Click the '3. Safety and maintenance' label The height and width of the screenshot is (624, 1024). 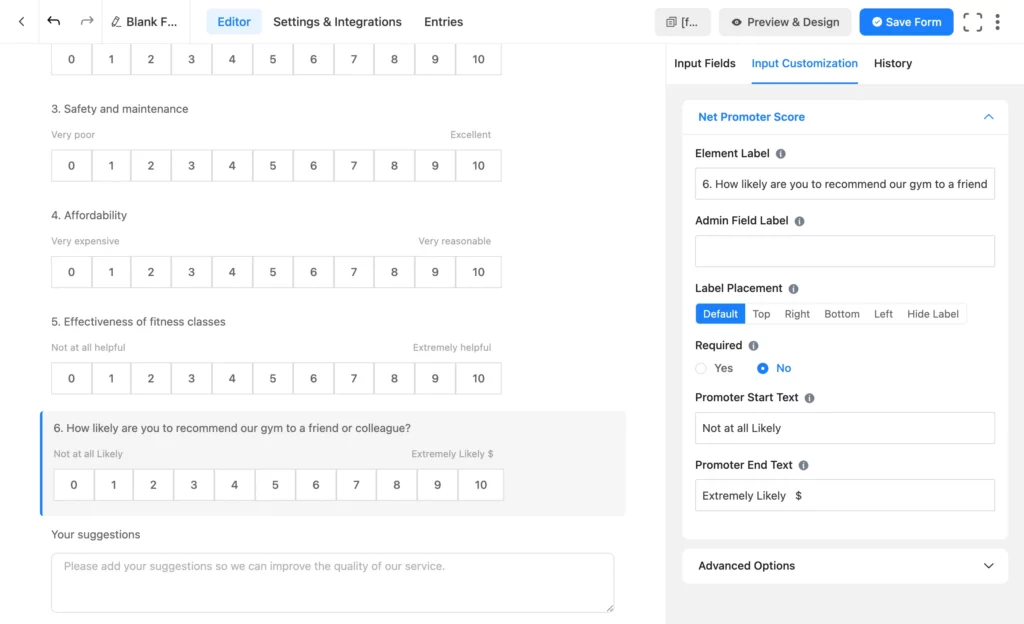coord(120,109)
